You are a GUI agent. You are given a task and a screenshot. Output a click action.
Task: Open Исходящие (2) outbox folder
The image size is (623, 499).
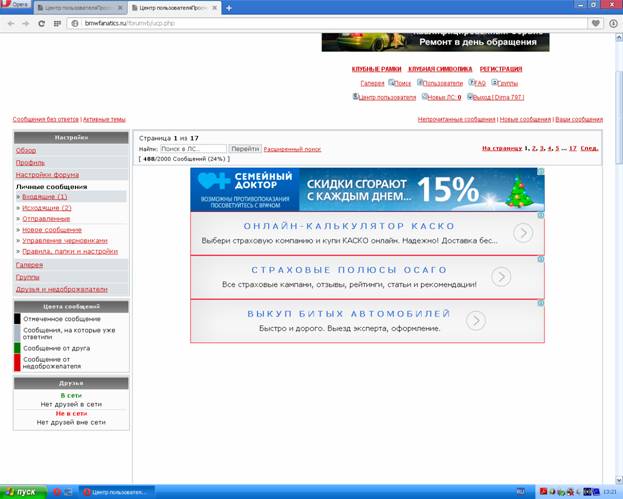coord(46,208)
